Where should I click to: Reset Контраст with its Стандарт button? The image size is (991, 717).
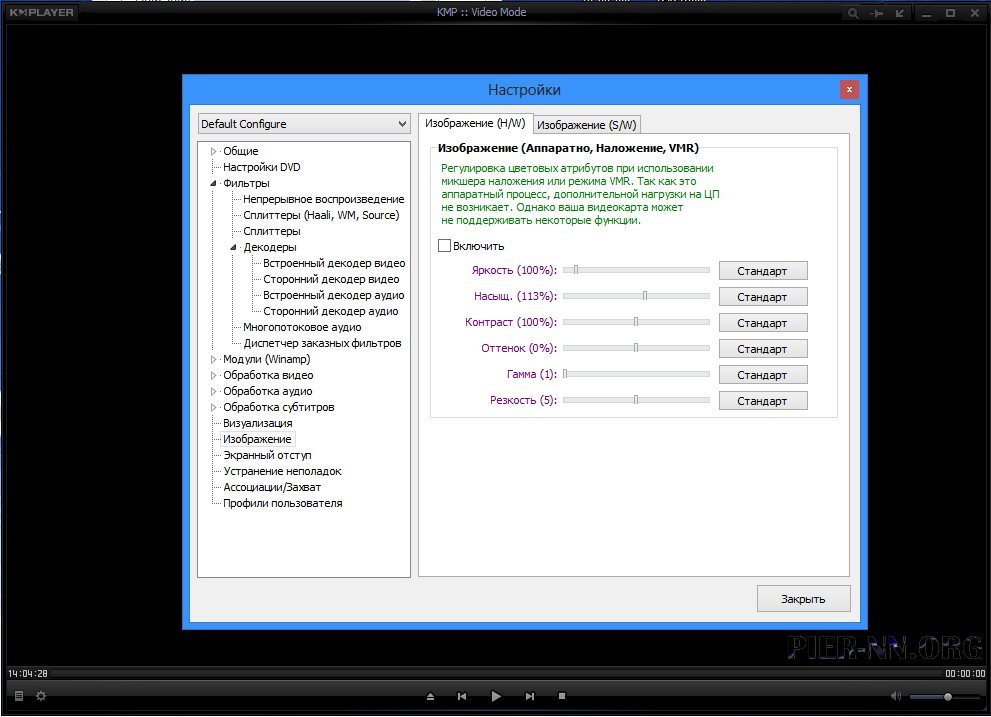click(x=763, y=322)
